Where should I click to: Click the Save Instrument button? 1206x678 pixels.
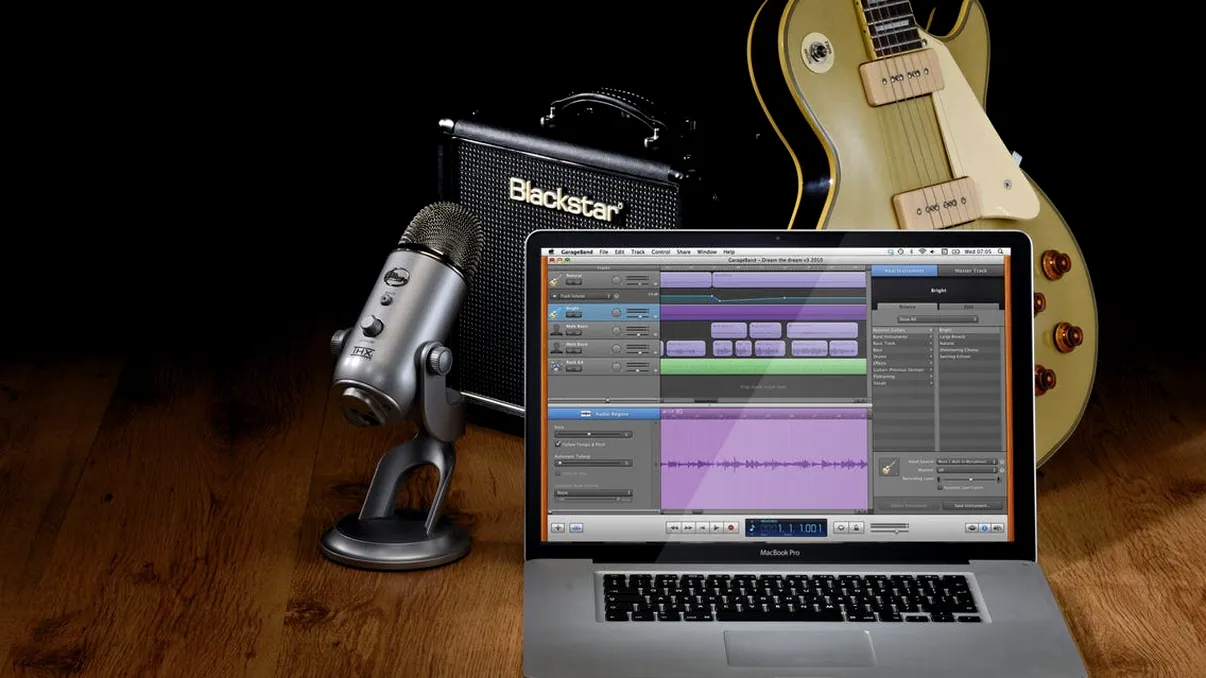point(973,506)
